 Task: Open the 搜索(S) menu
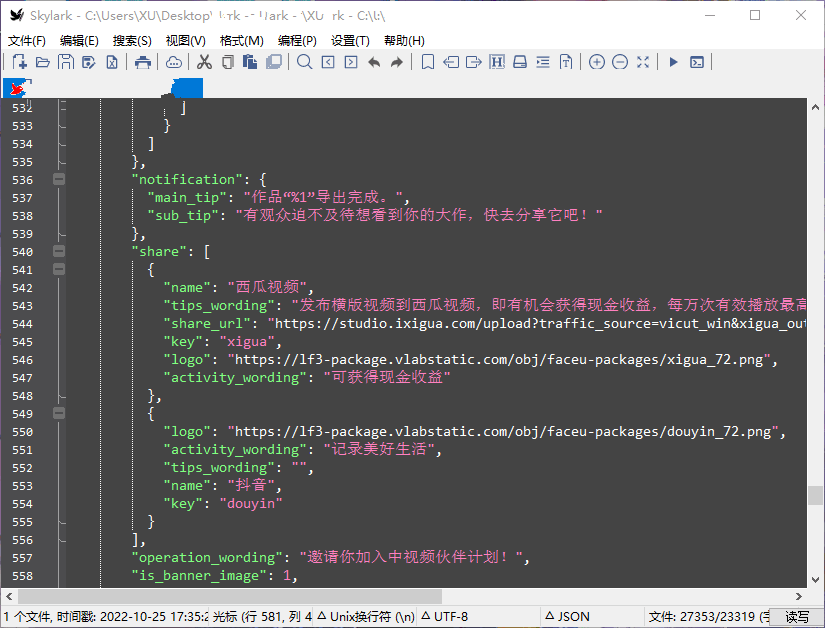pyautogui.click(x=132, y=40)
